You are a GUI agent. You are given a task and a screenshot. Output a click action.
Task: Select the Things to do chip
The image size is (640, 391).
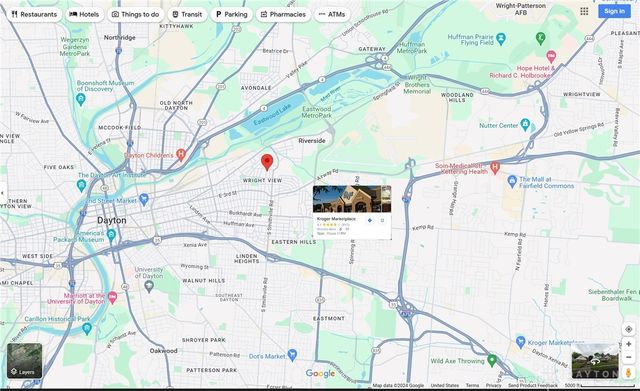click(136, 14)
